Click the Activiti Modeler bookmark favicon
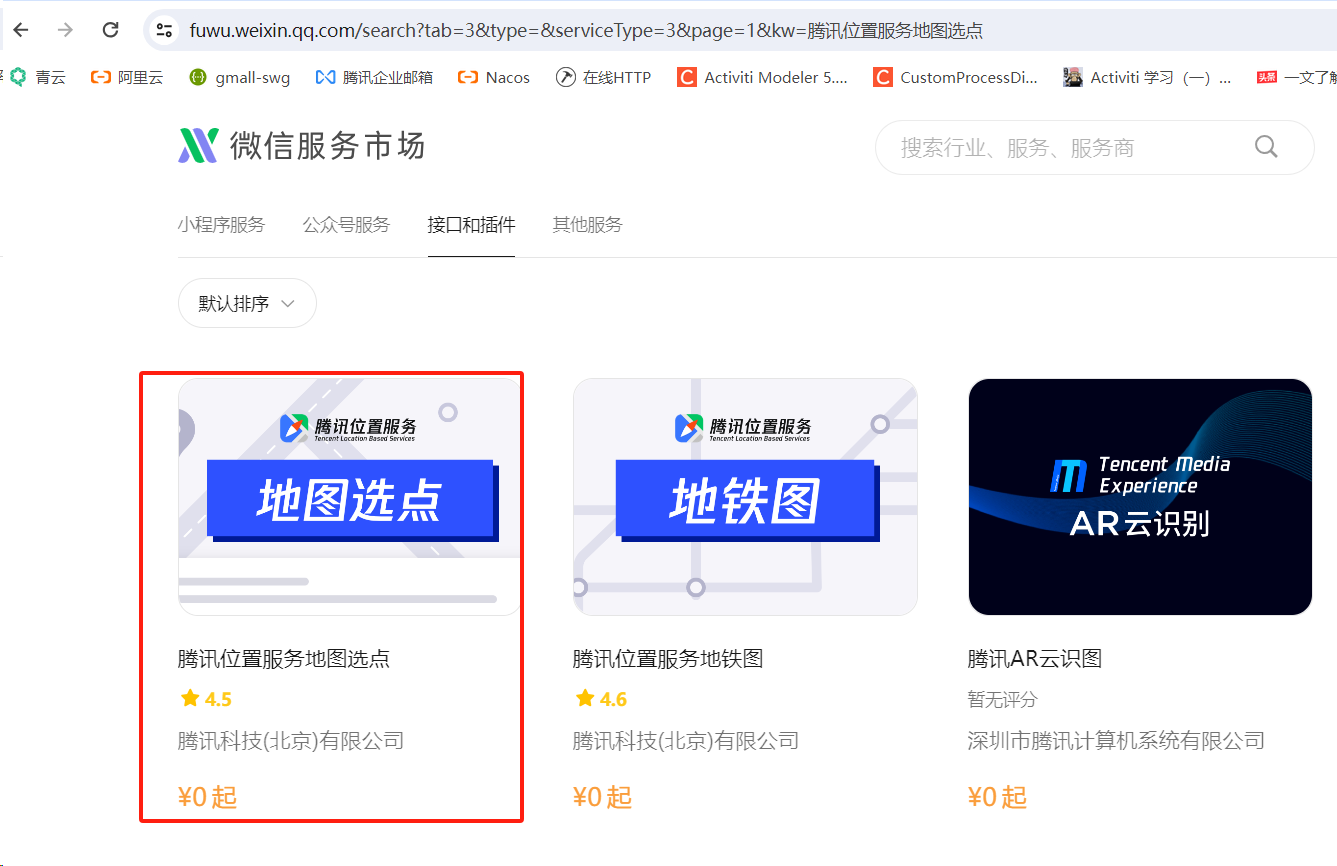The image size is (1337, 866). click(686, 77)
